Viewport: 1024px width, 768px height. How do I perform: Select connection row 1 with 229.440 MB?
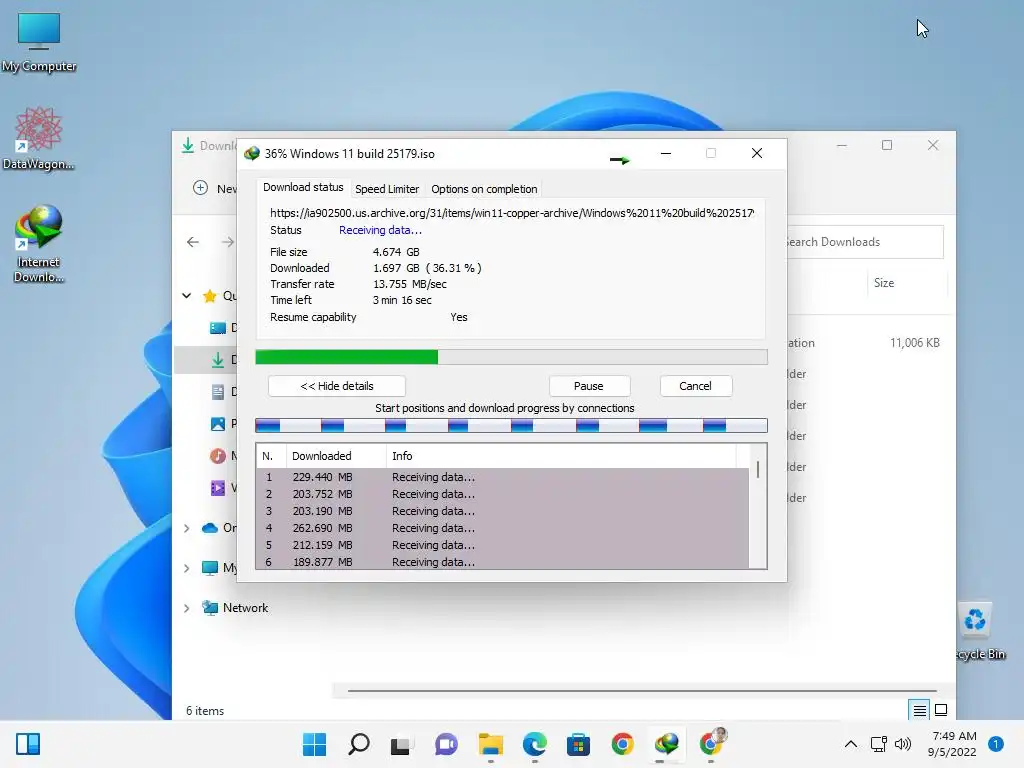tap(502, 477)
